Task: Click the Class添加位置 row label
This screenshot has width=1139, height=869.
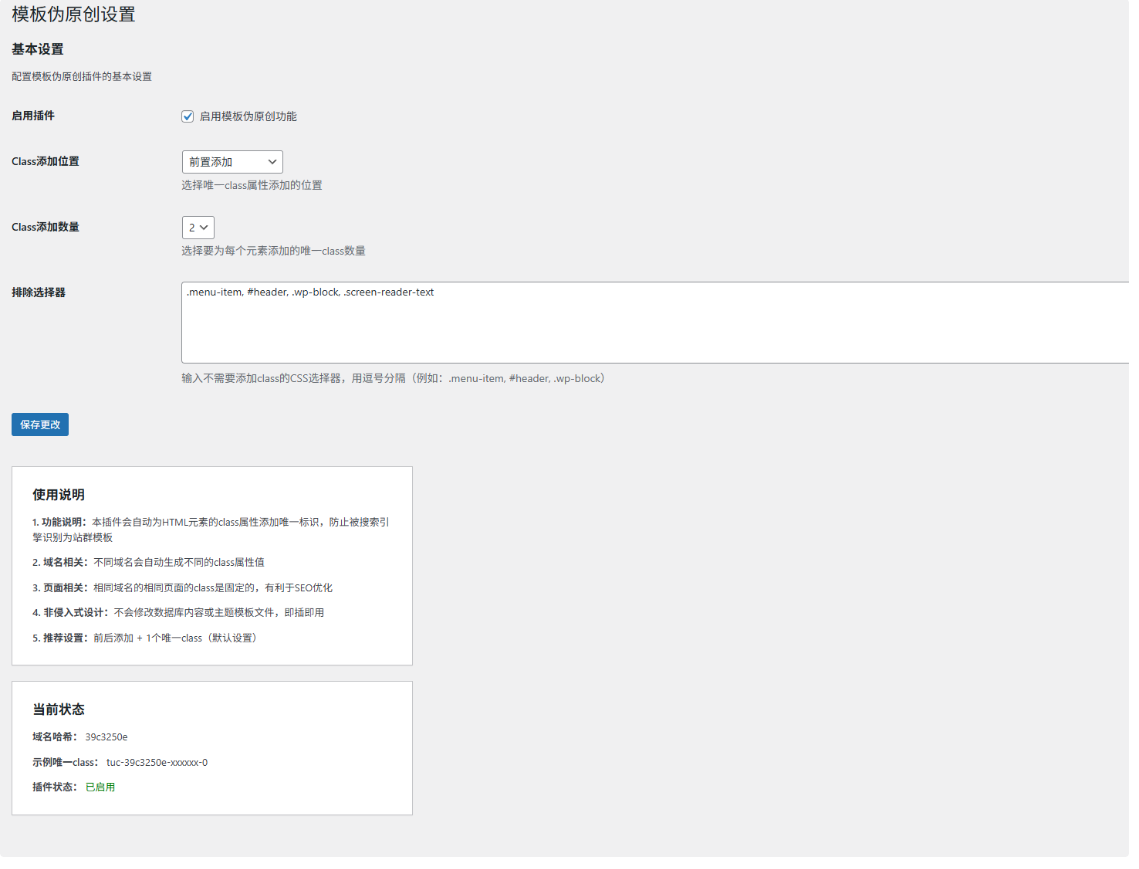Action: click(x=45, y=161)
